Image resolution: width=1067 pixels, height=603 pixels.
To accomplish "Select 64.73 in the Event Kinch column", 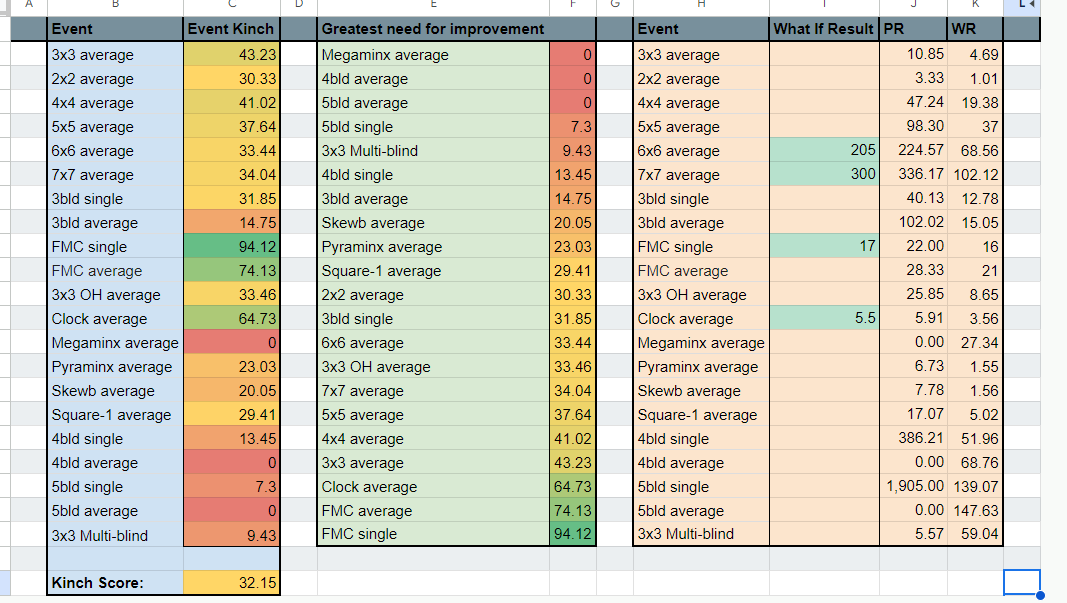I will (231, 319).
